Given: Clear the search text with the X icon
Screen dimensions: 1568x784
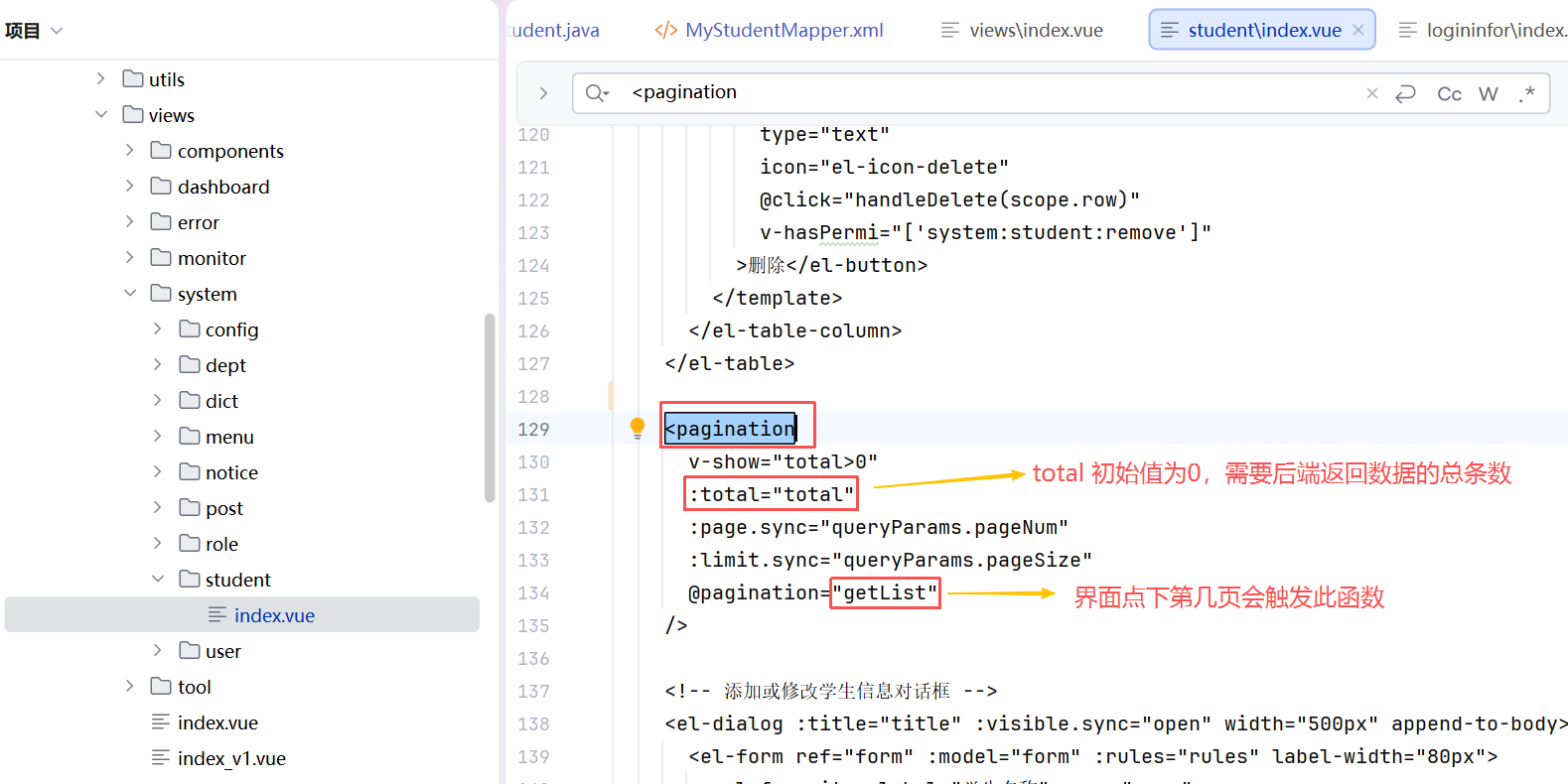Looking at the screenshot, I should pos(1372,92).
